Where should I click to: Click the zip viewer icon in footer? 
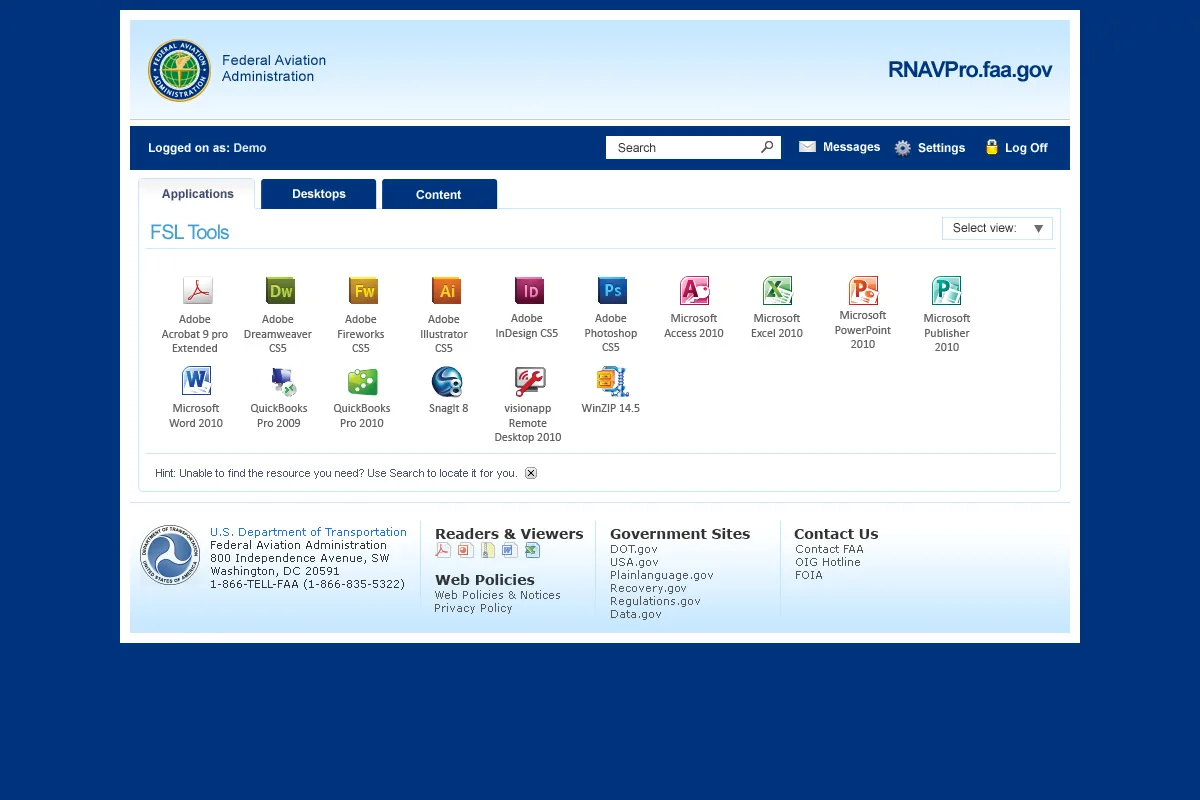click(488, 550)
